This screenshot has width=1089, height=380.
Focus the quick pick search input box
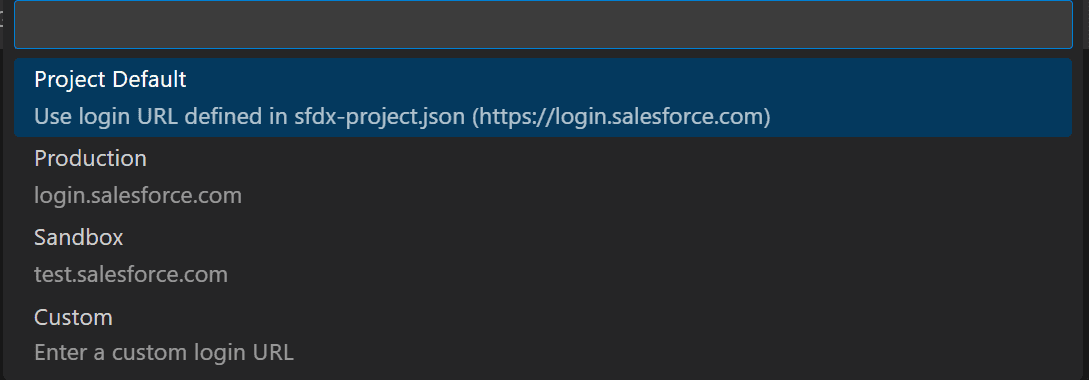click(543, 25)
